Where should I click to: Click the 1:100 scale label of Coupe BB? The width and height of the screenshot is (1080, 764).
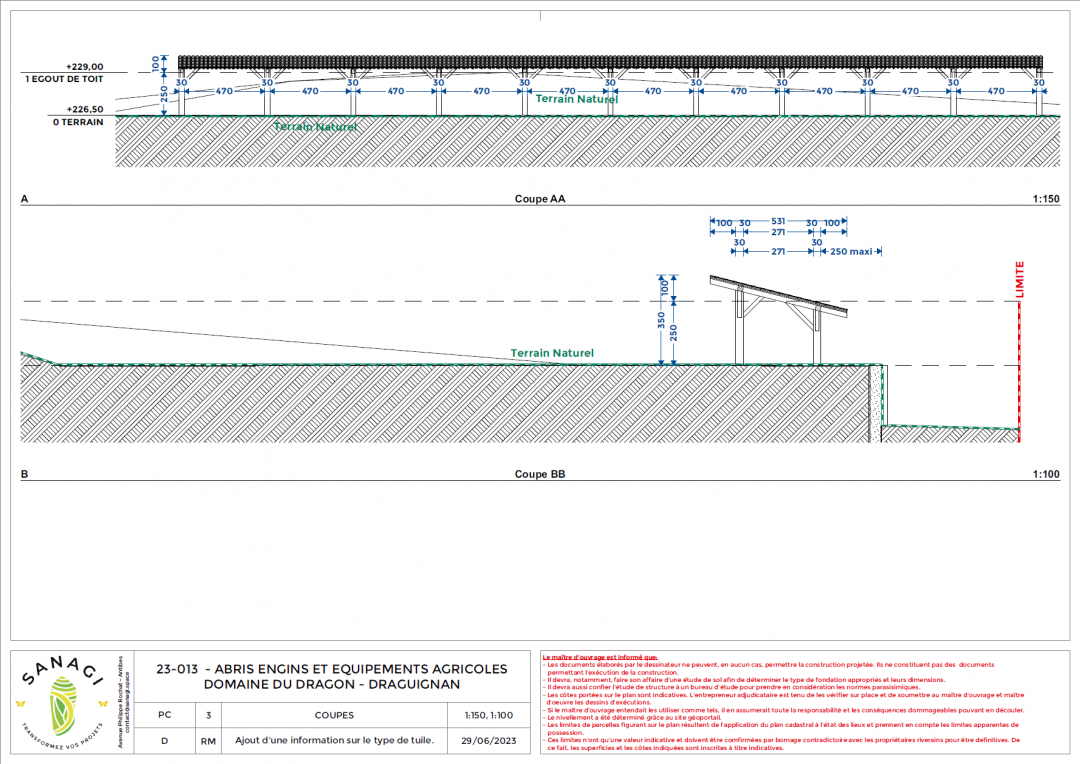pos(1045,474)
